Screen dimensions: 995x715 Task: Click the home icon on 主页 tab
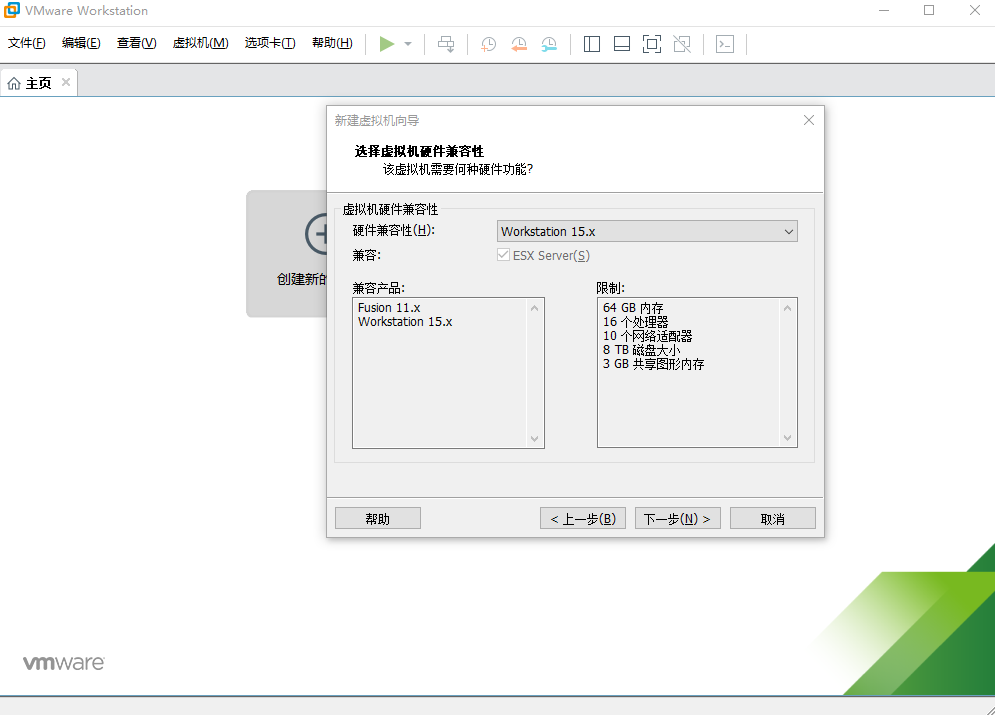[x=14, y=83]
